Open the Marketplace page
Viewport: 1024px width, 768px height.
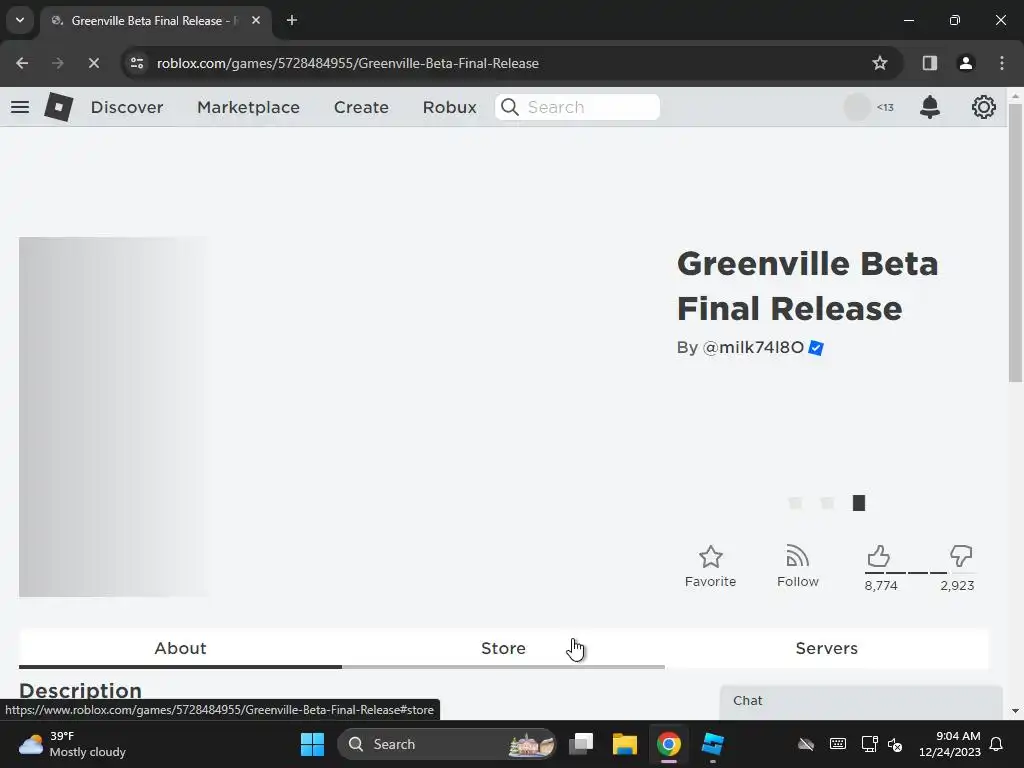[x=248, y=107]
